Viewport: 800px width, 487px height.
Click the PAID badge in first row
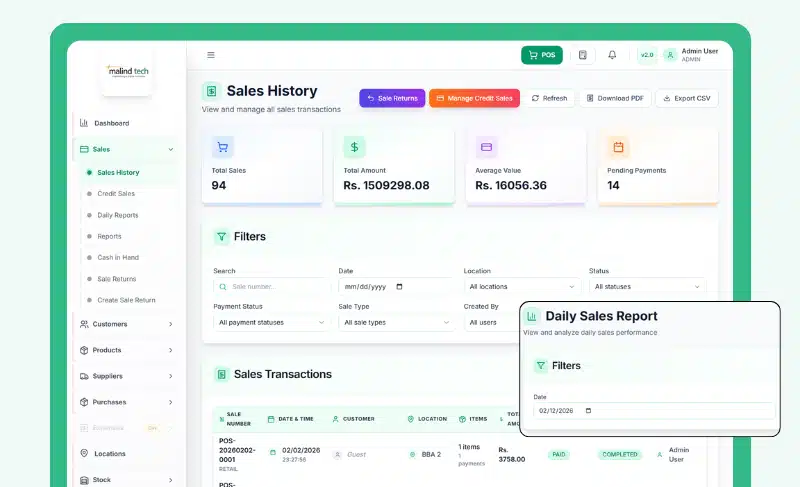(559, 454)
